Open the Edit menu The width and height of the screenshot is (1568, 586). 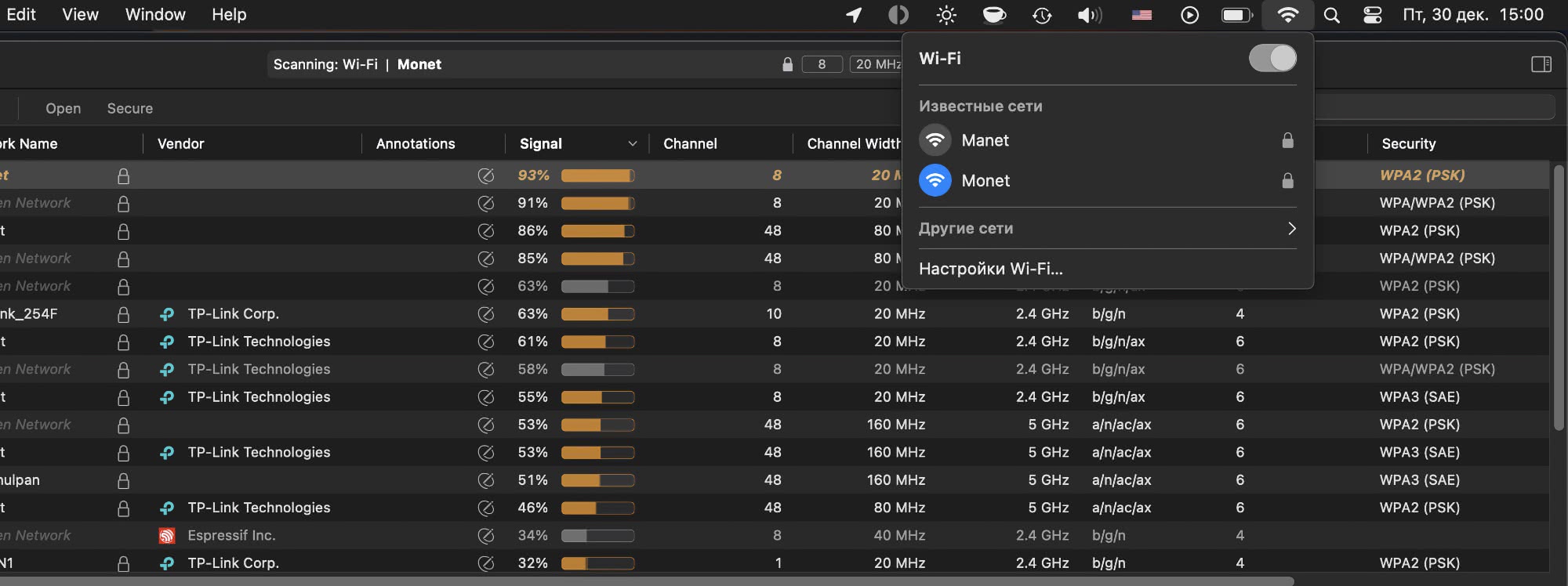click(21, 14)
